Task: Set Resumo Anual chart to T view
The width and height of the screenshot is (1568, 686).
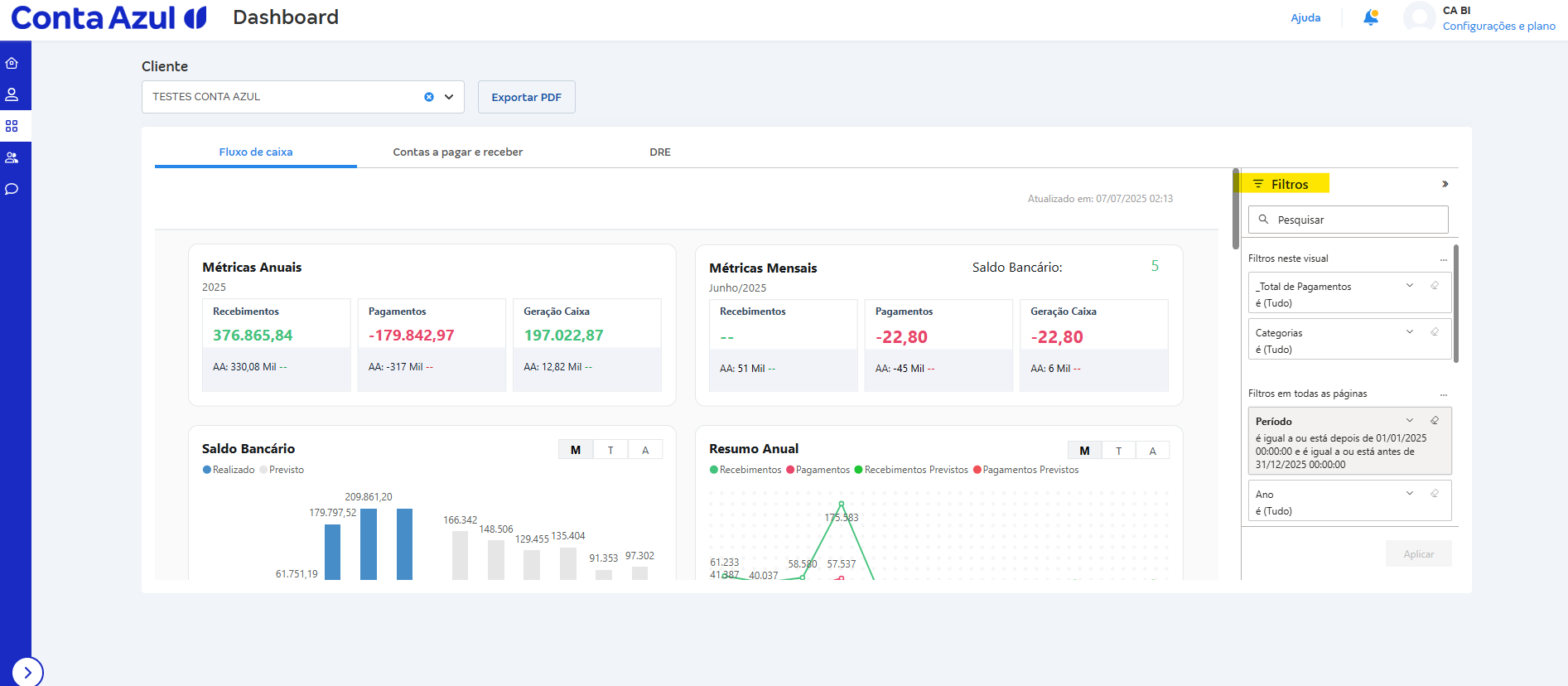Action: [x=1118, y=451]
